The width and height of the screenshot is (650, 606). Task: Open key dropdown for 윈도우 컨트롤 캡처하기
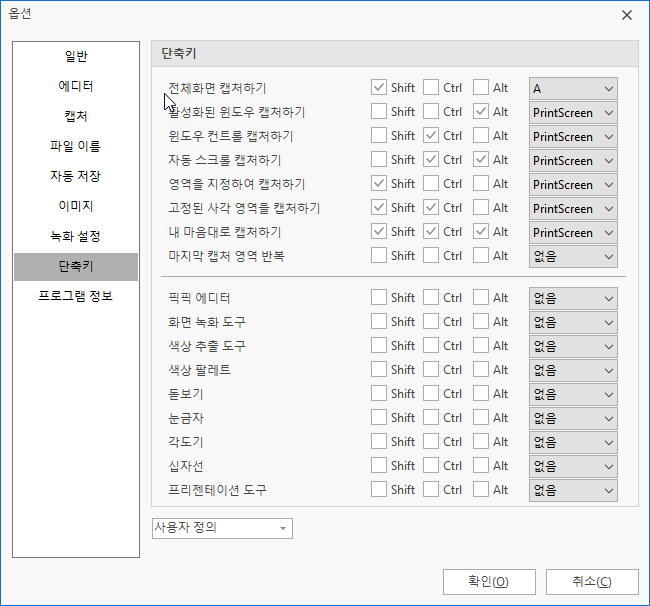[573, 137]
